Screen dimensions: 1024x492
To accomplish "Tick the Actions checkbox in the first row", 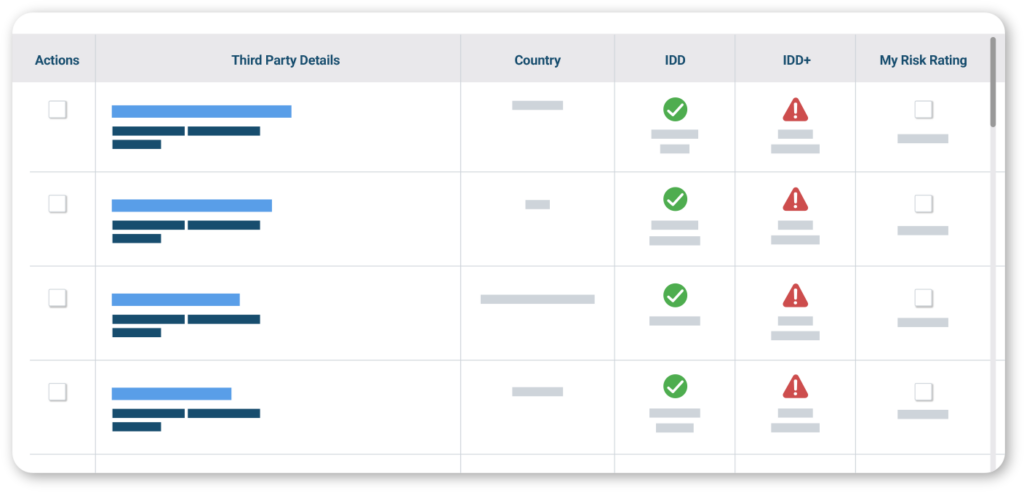I will [x=58, y=109].
